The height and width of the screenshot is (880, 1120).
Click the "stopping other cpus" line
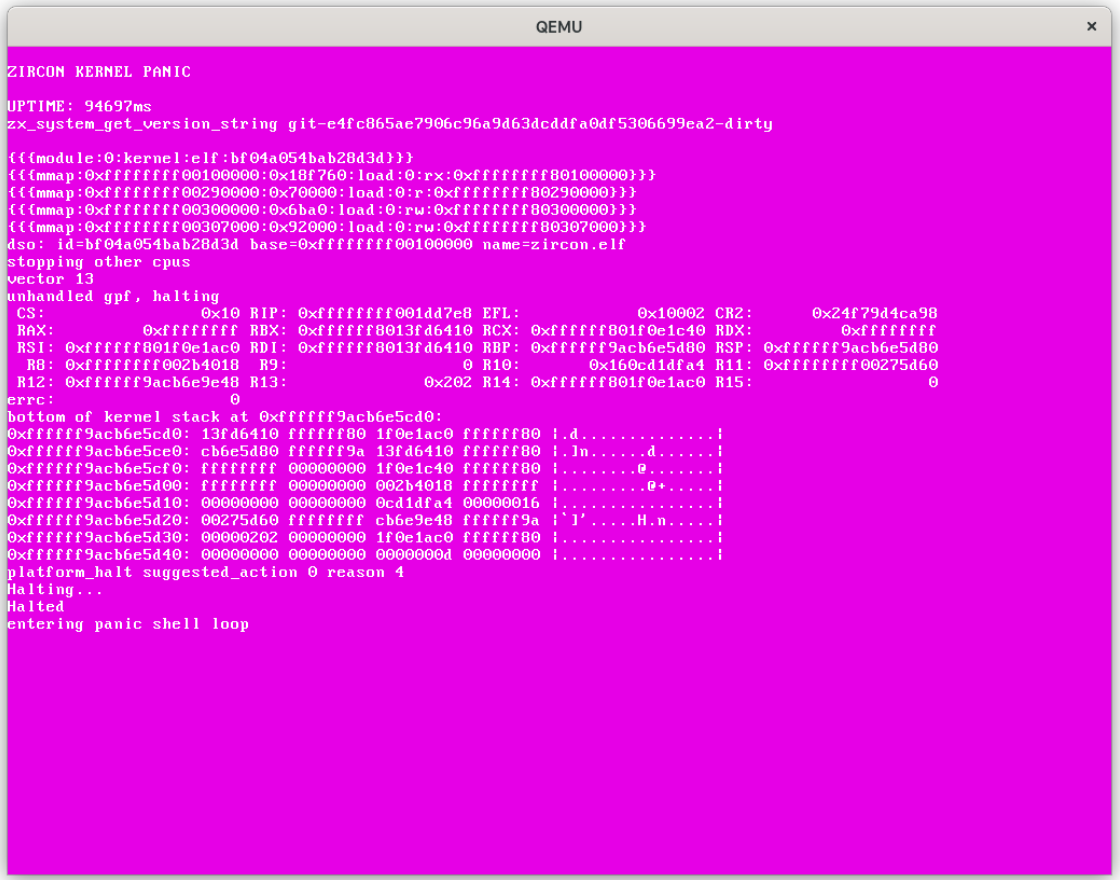click(x=99, y=261)
